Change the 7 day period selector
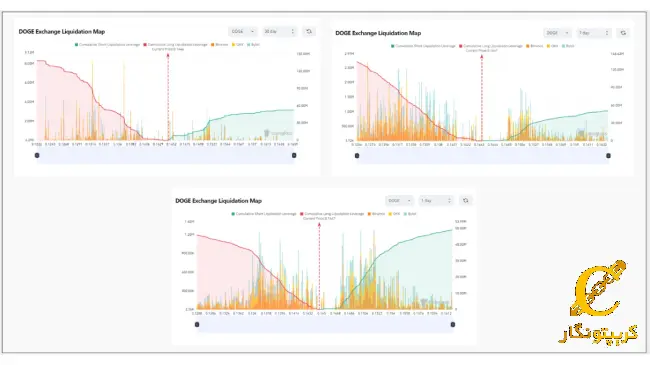 point(594,33)
